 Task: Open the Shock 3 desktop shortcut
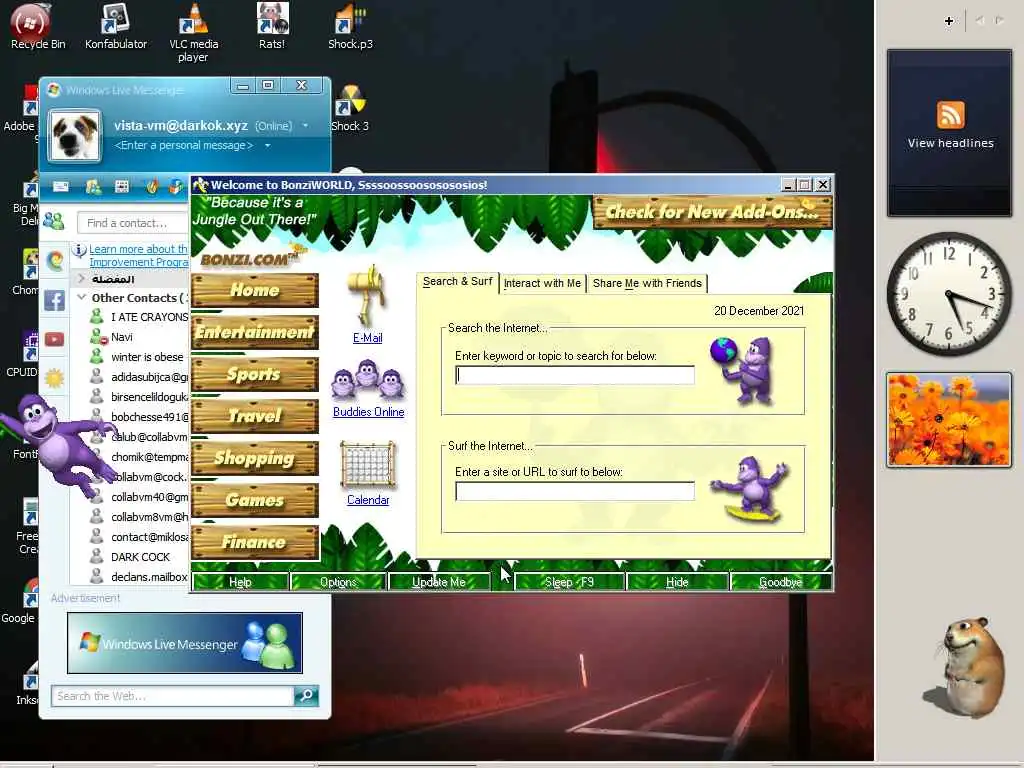[350, 108]
